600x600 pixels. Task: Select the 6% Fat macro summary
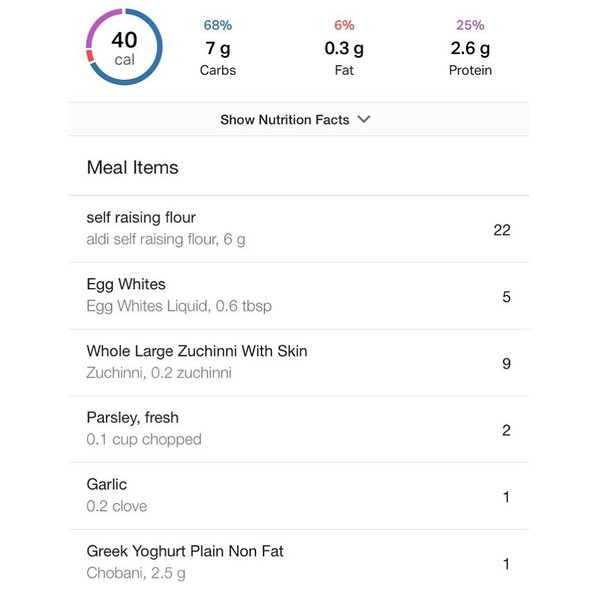click(344, 47)
